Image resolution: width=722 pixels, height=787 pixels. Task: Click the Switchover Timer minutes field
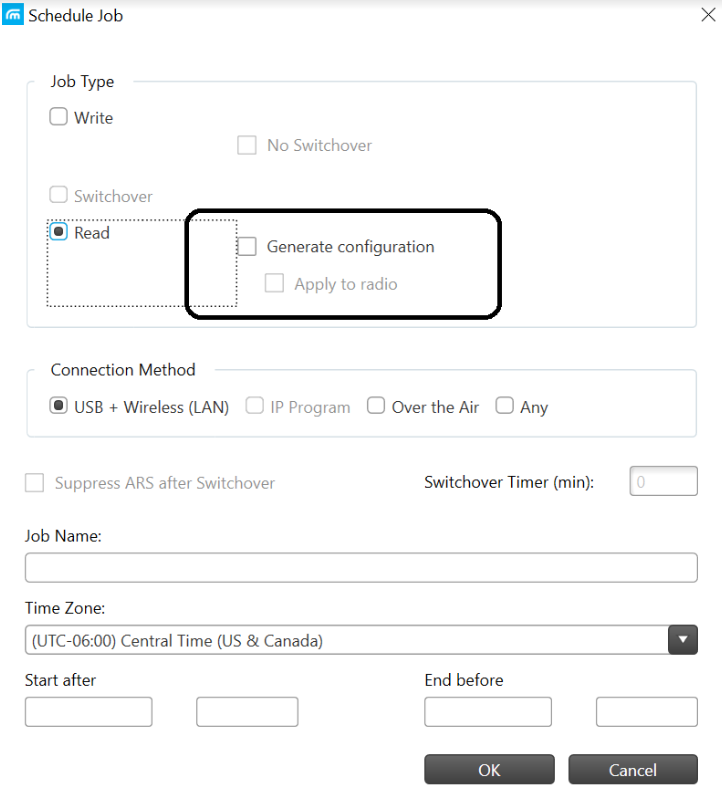(663, 481)
